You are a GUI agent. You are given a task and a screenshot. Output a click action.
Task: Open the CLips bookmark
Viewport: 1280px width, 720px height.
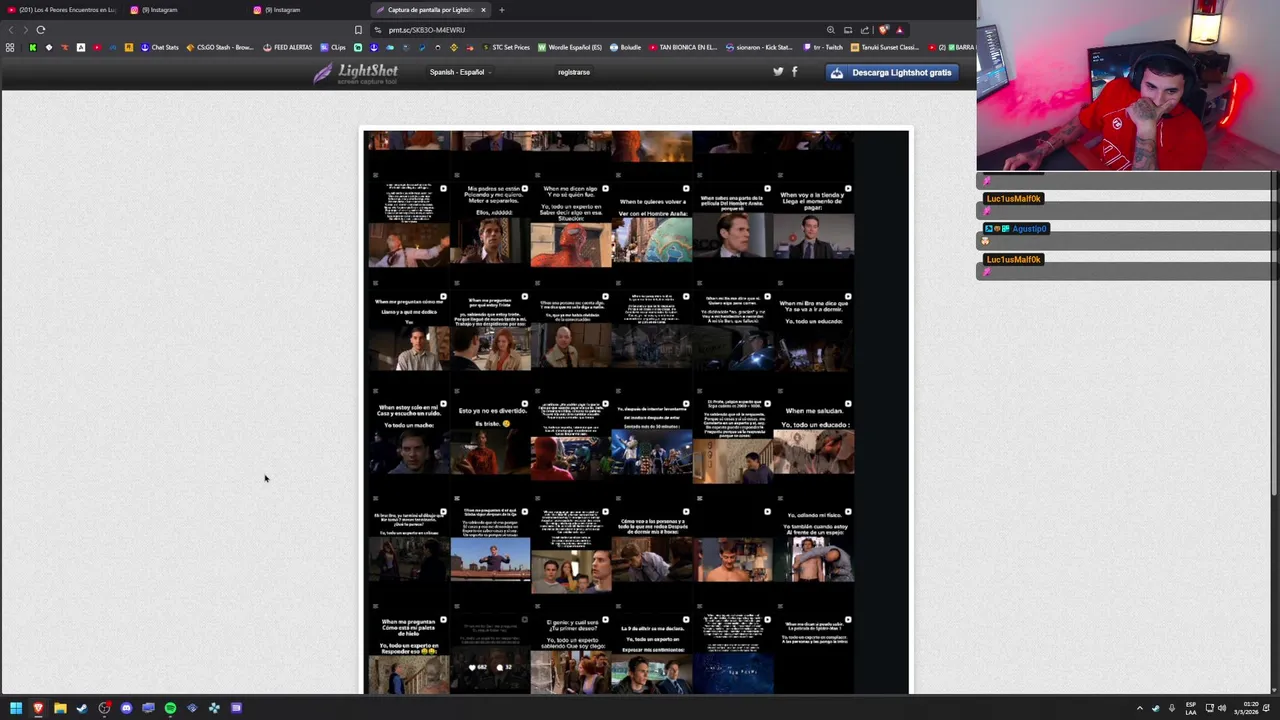[x=333, y=47]
